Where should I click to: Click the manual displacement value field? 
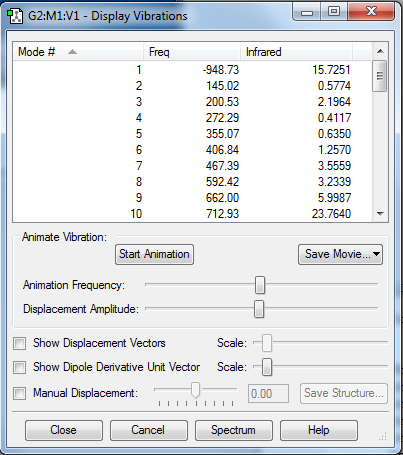coord(268,394)
